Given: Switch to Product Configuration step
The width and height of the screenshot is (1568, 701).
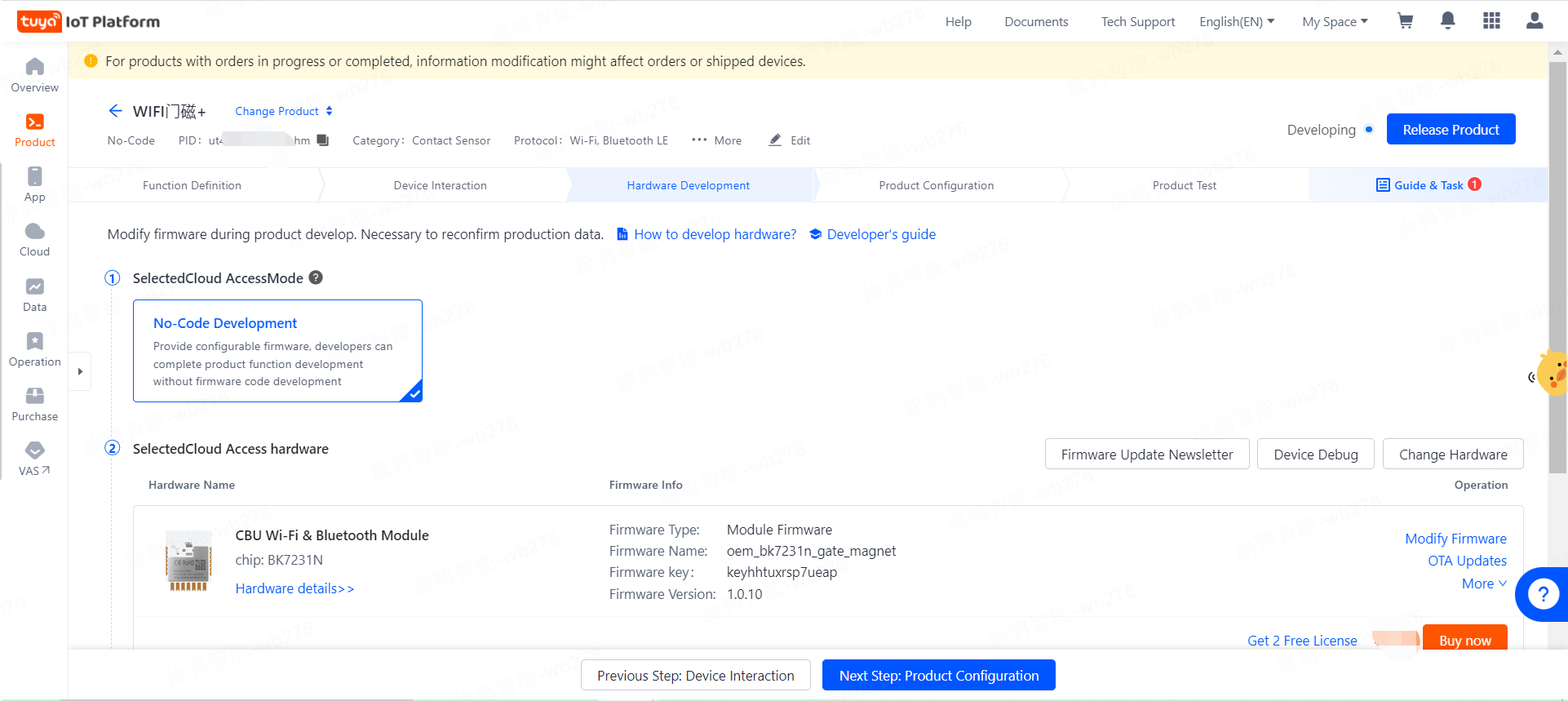Looking at the screenshot, I should pos(937,185).
